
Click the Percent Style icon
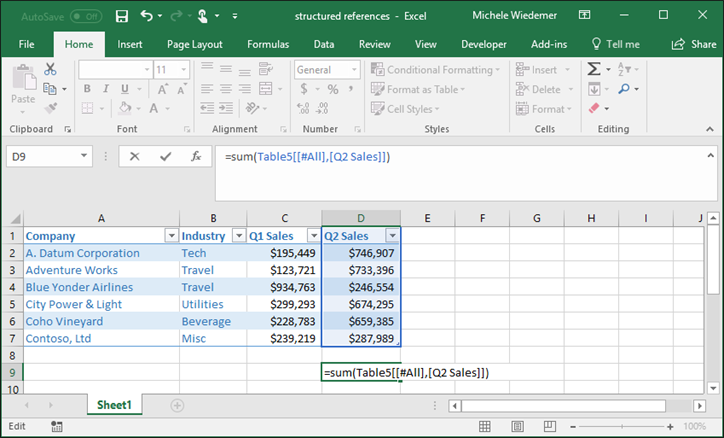[x=332, y=89]
